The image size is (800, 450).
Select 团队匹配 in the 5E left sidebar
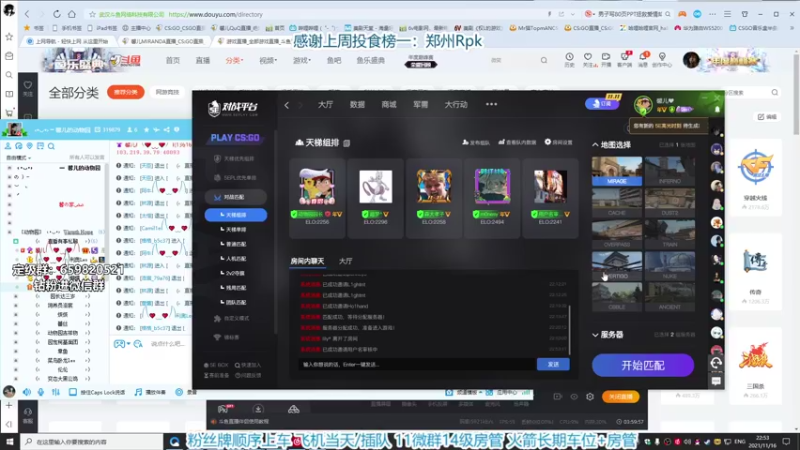[236, 303]
